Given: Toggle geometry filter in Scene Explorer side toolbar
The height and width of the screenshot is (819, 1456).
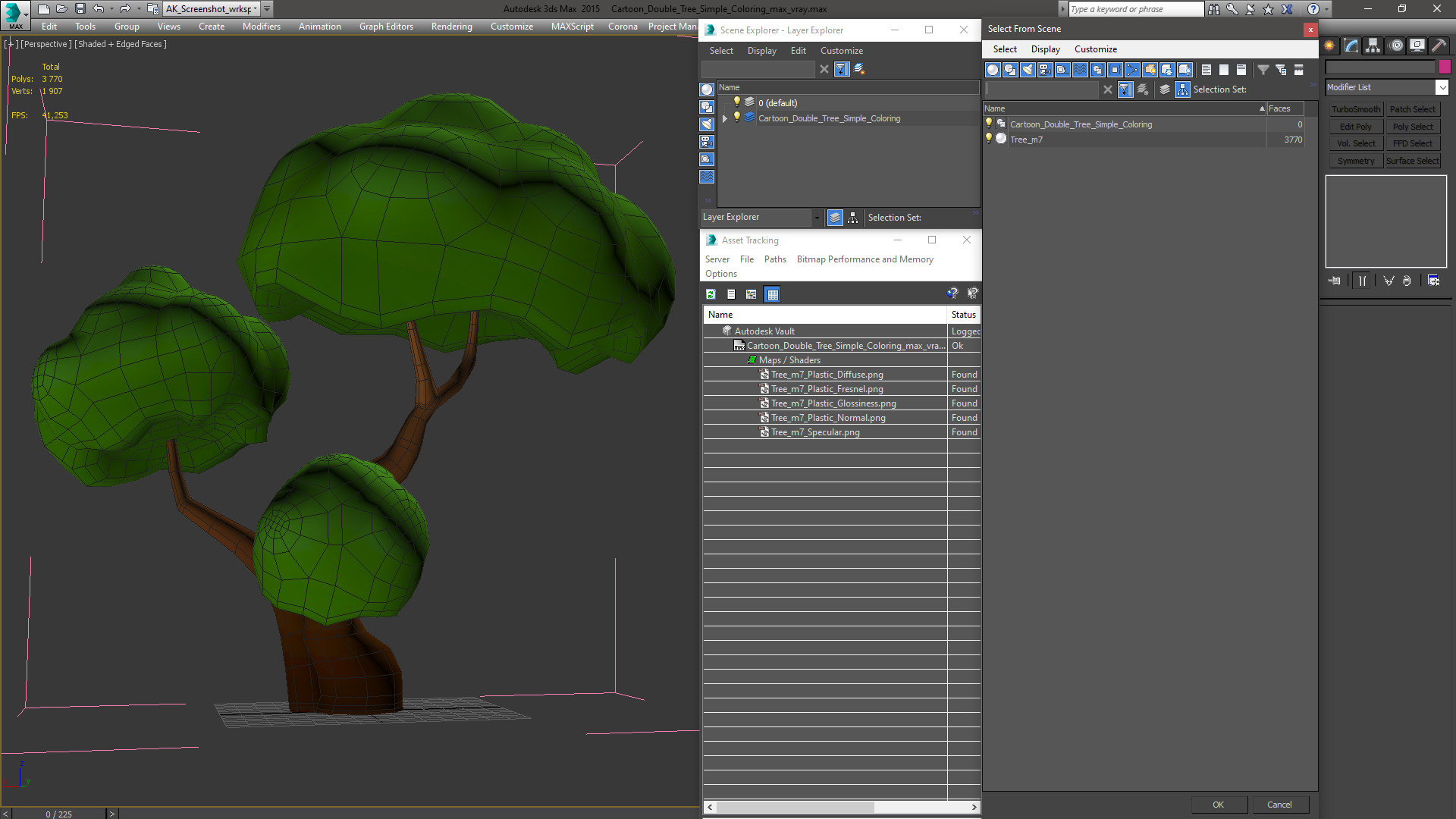Looking at the screenshot, I should [x=707, y=89].
